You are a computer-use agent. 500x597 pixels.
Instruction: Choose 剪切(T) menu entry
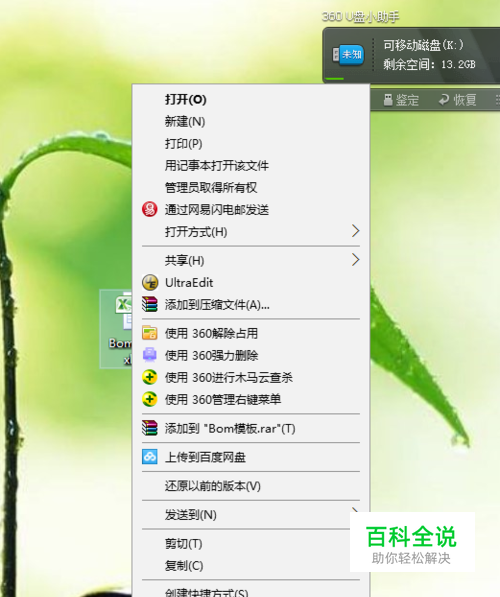[251, 544]
